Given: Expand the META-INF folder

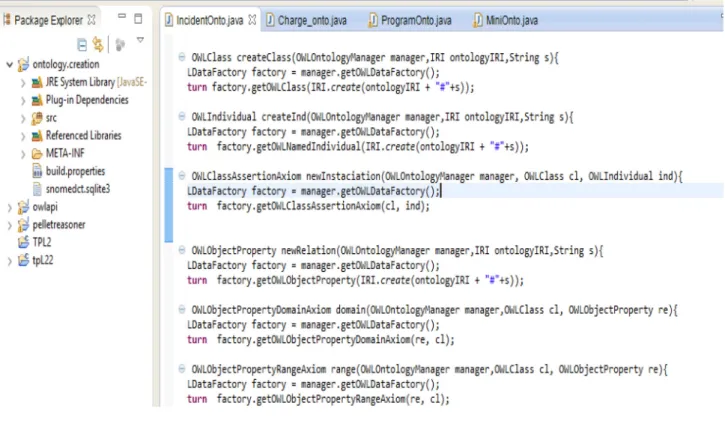Looking at the screenshot, I should coord(23,154).
